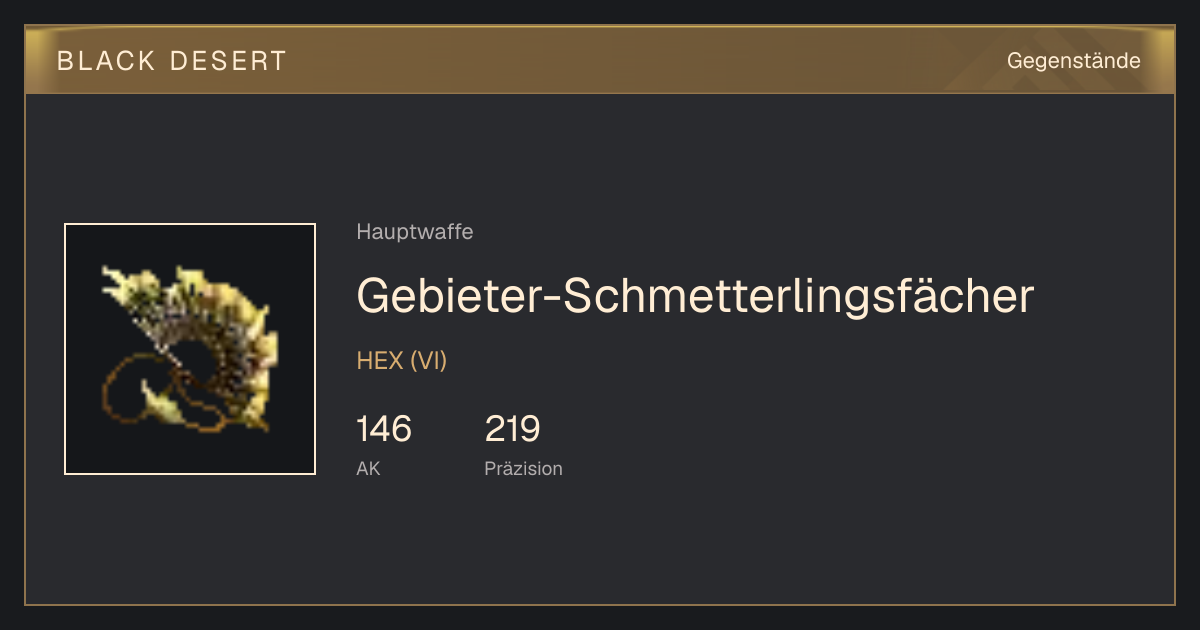Viewport: 1200px width, 630px height.
Task: Select the Hauptwaffe category label
Action: [x=414, y=232]
